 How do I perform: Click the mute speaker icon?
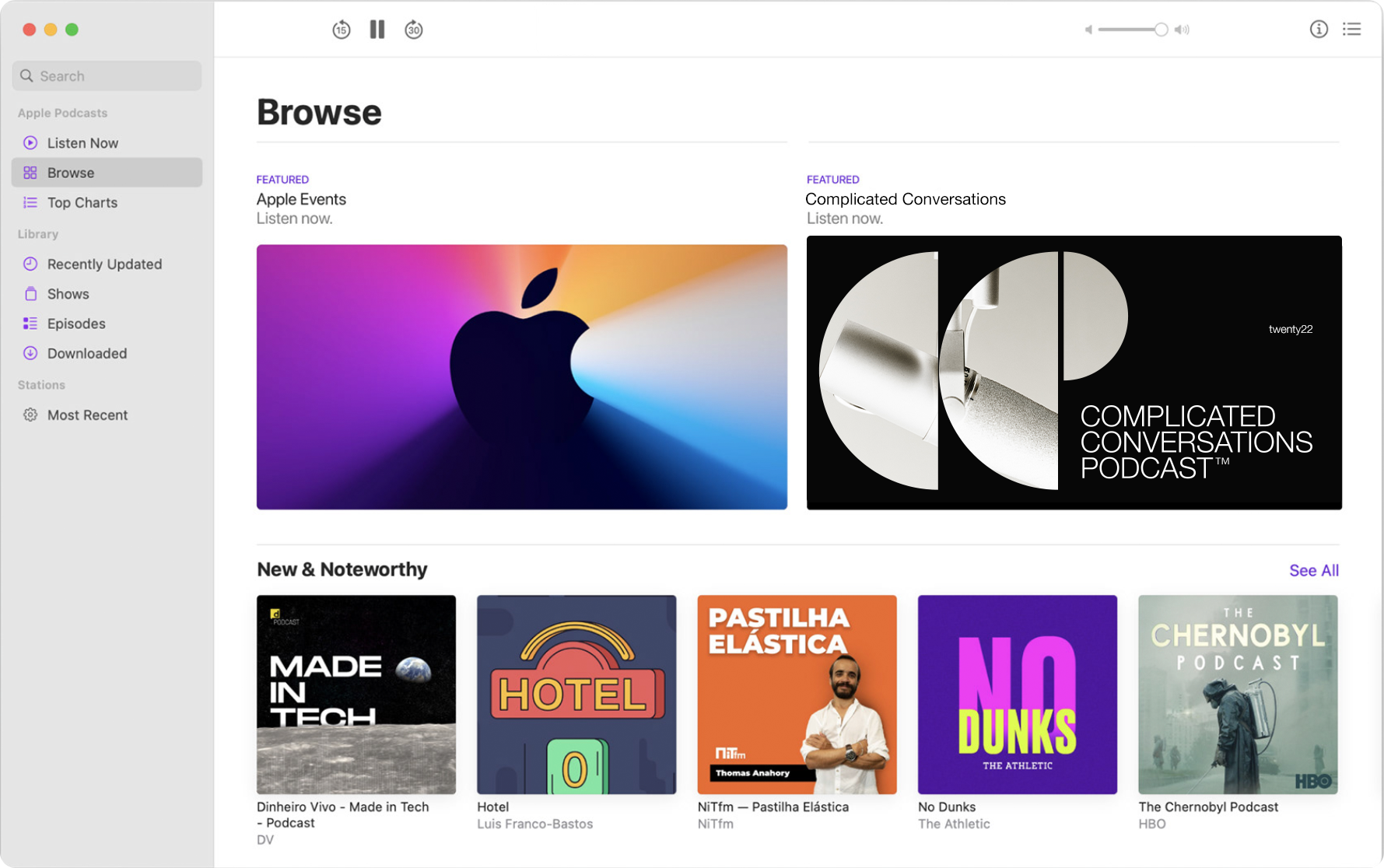point(1088,30)
